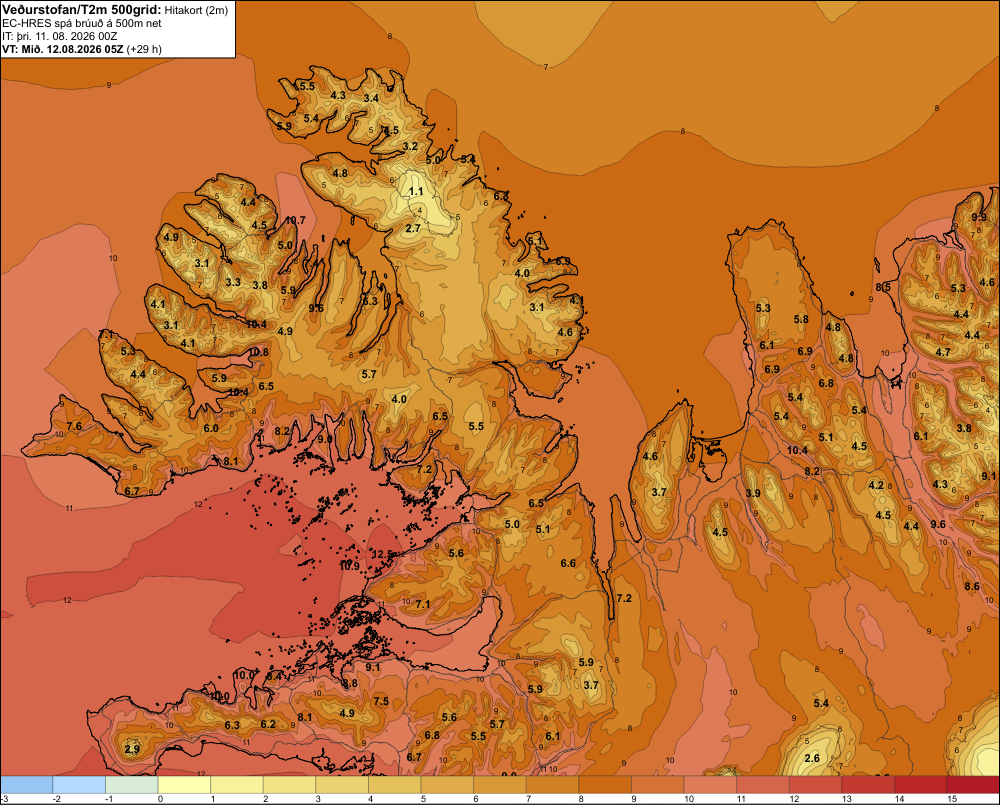Click the map value '3.9'
Screen dimensions: 1000x805
pyautogui.click(x=753, y=493)
